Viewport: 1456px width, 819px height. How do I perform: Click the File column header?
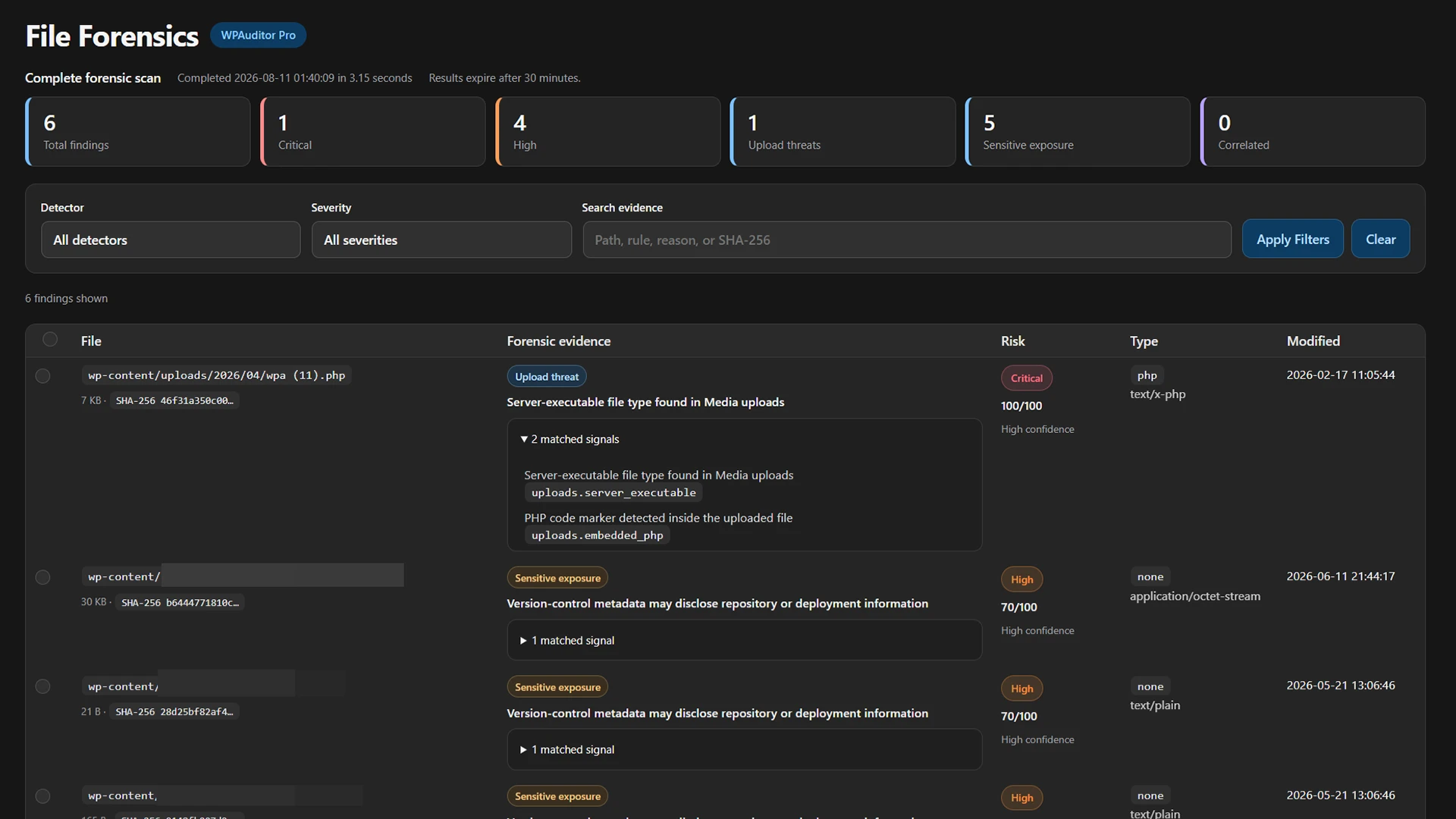pyautogui.click(x=91, y=341)
